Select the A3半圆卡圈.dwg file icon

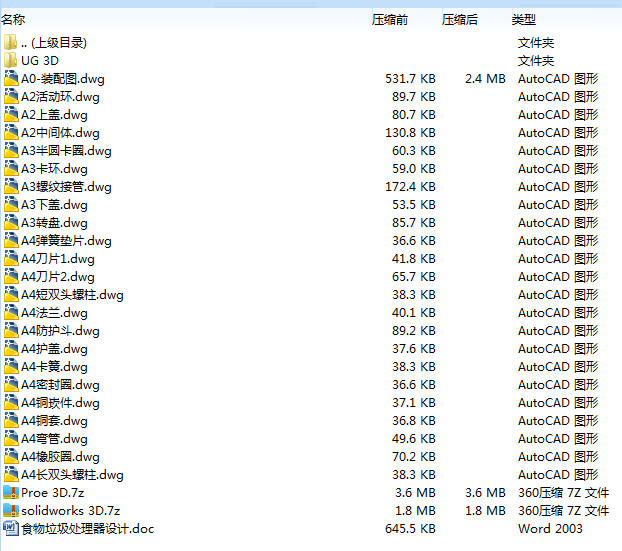click(11, 150)
